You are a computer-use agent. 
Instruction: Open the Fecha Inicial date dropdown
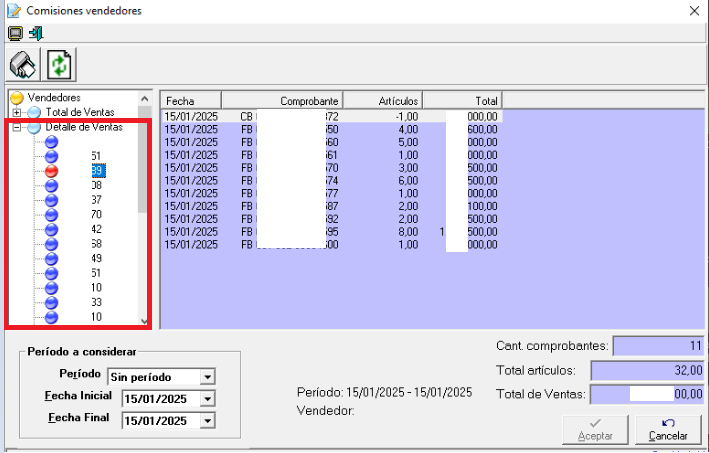(207, 399)
